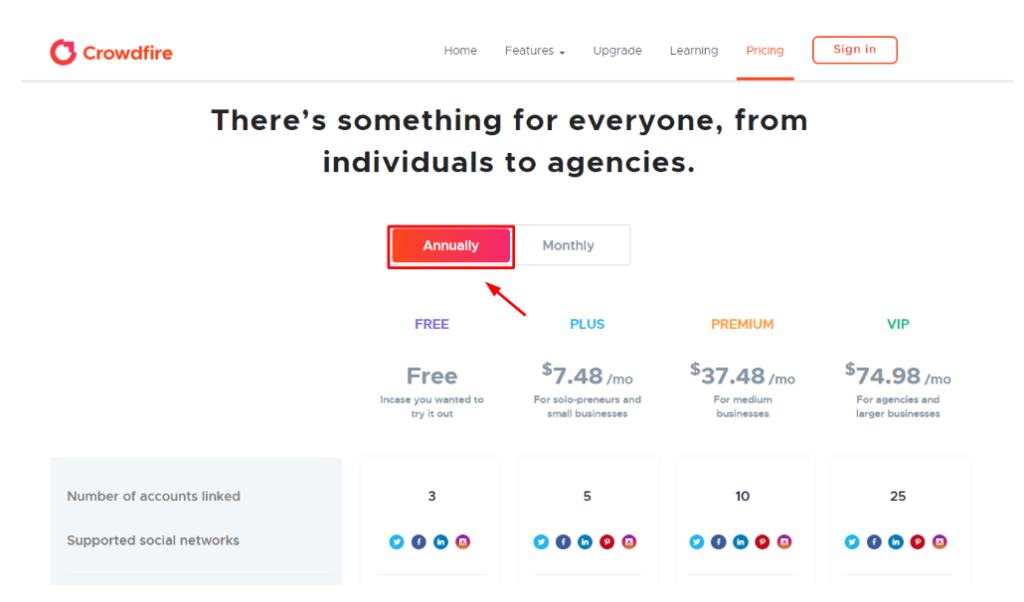Switch billing to Annually
The width and height of the screenshot is (1024, 602).
[451, 246]
